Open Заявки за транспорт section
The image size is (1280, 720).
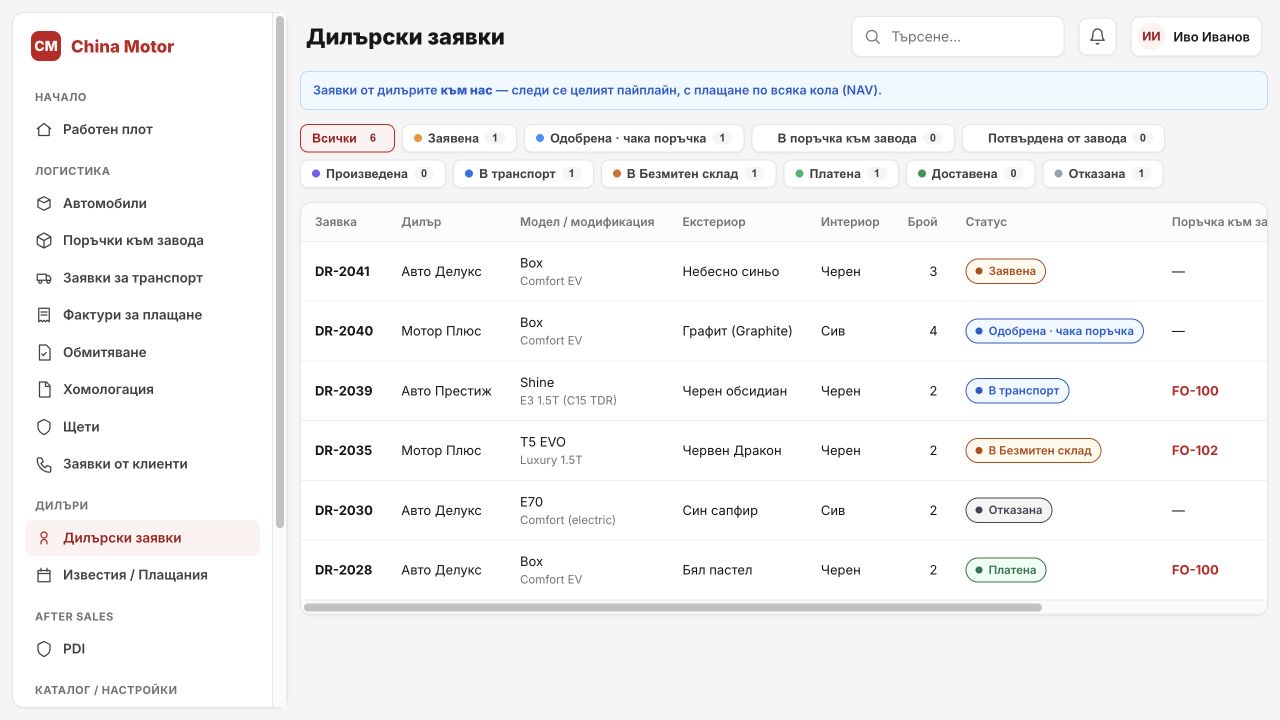pyautogui.click(x=142, y=278)
